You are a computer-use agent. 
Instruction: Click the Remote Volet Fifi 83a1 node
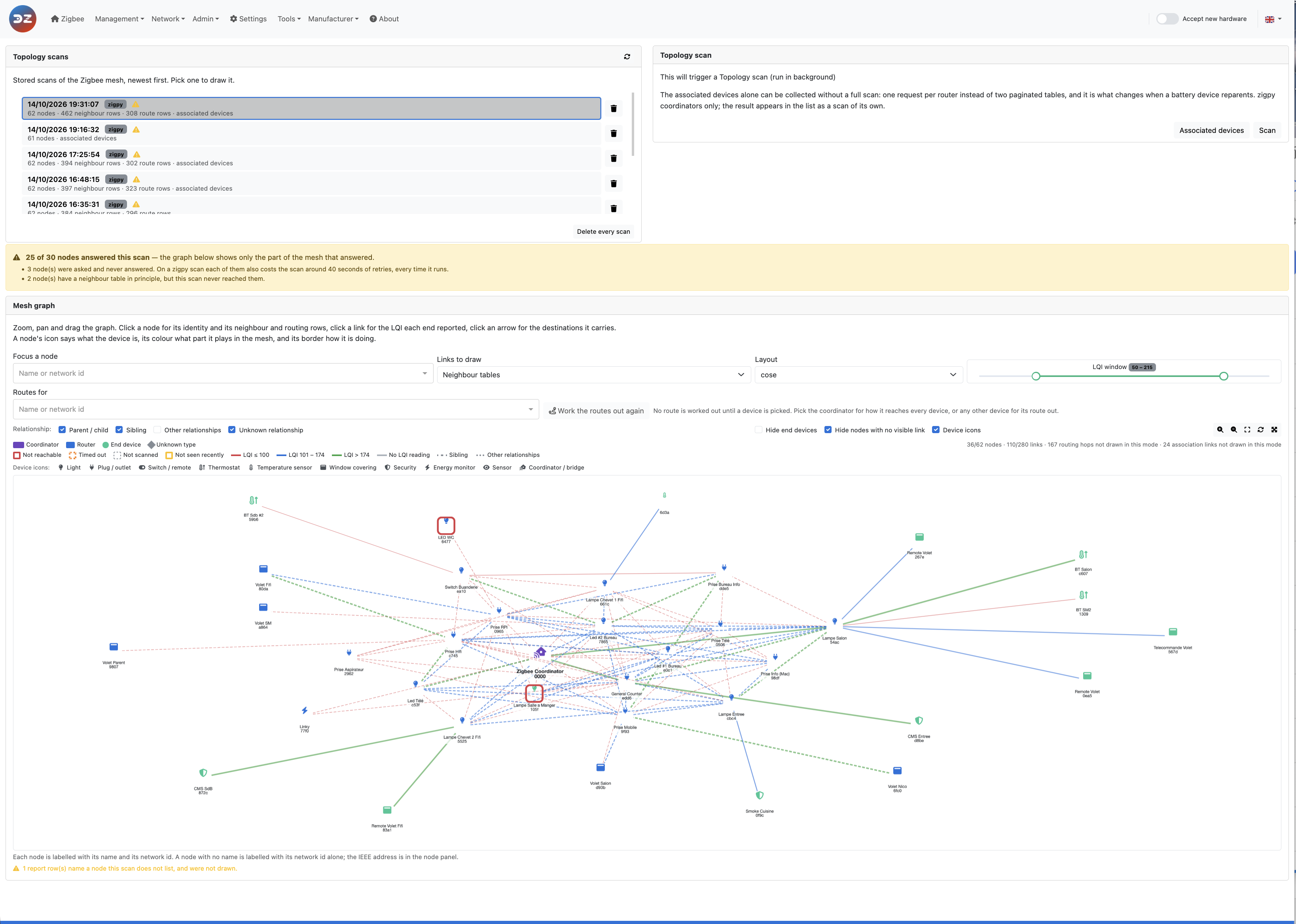[x=387, y=810]
